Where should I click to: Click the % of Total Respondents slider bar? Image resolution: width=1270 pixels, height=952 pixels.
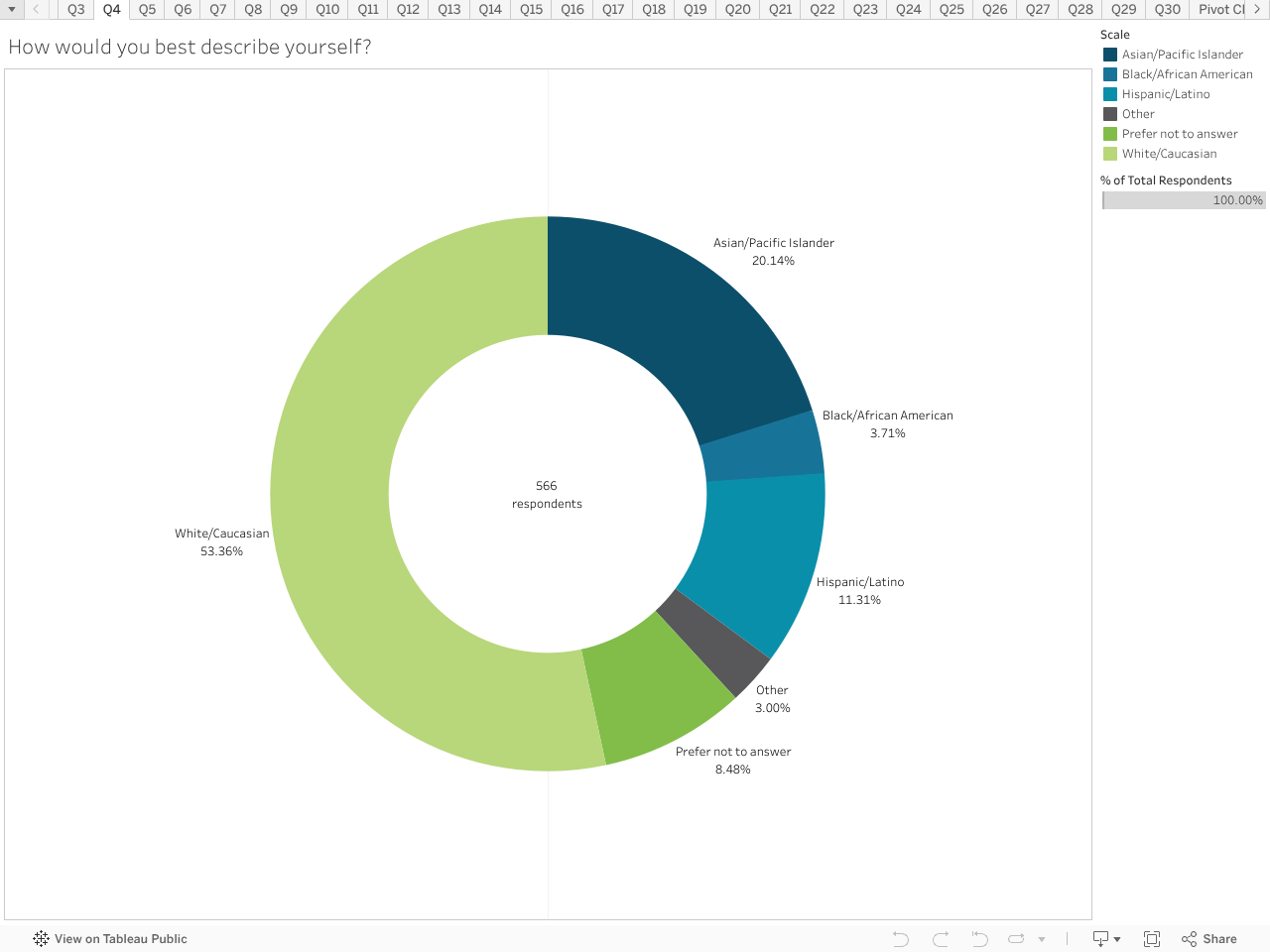click(x=1184, y=200)
